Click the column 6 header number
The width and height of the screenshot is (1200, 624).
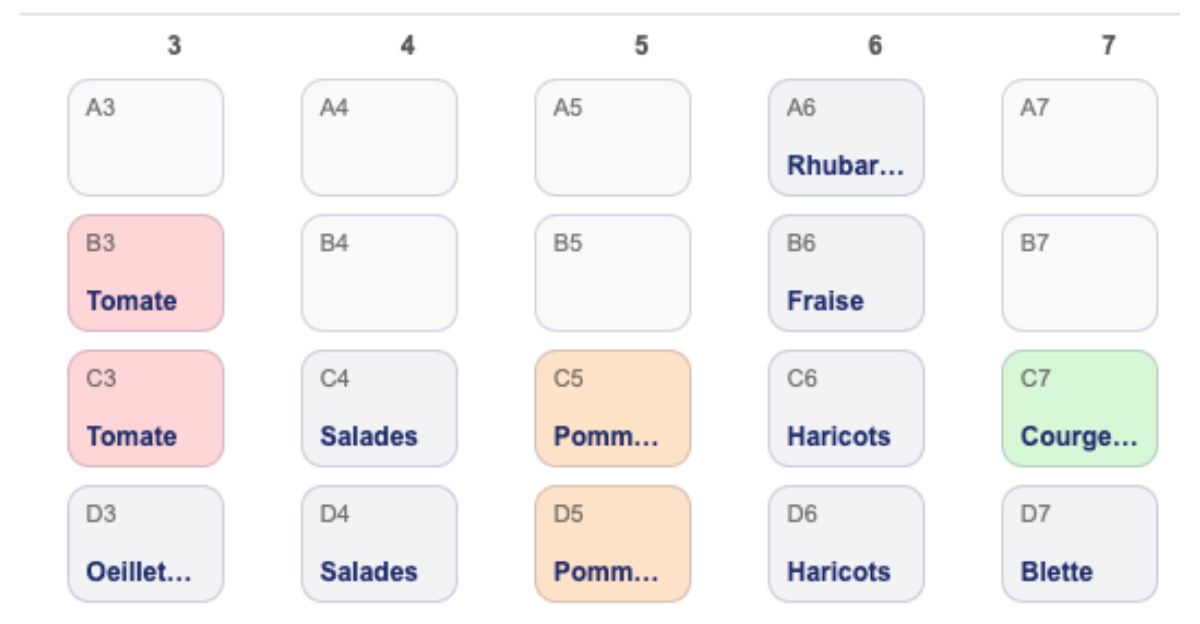coord(875,46)
